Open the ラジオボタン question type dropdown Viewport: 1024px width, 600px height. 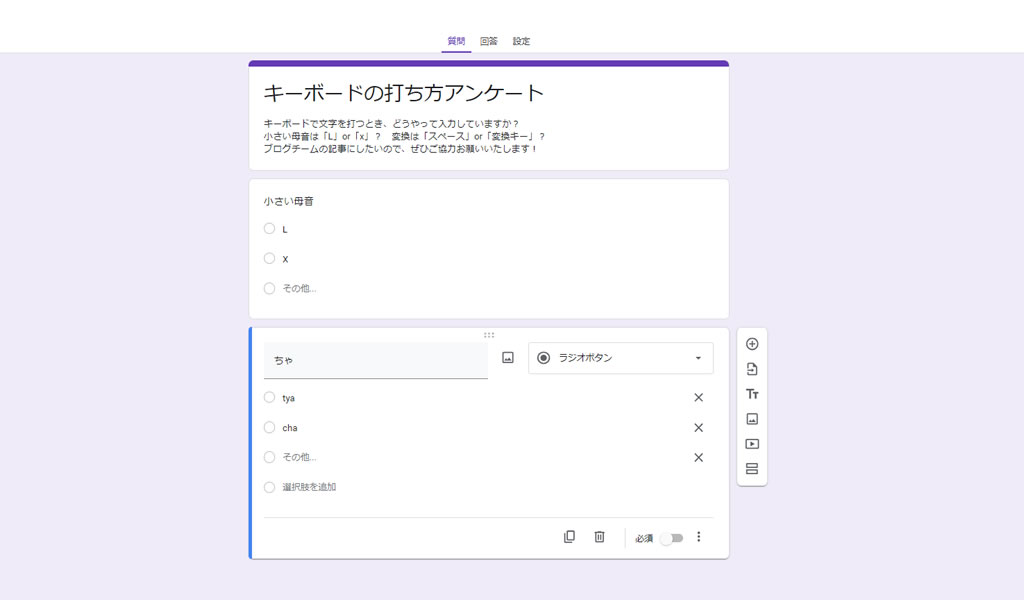point(620,358)
